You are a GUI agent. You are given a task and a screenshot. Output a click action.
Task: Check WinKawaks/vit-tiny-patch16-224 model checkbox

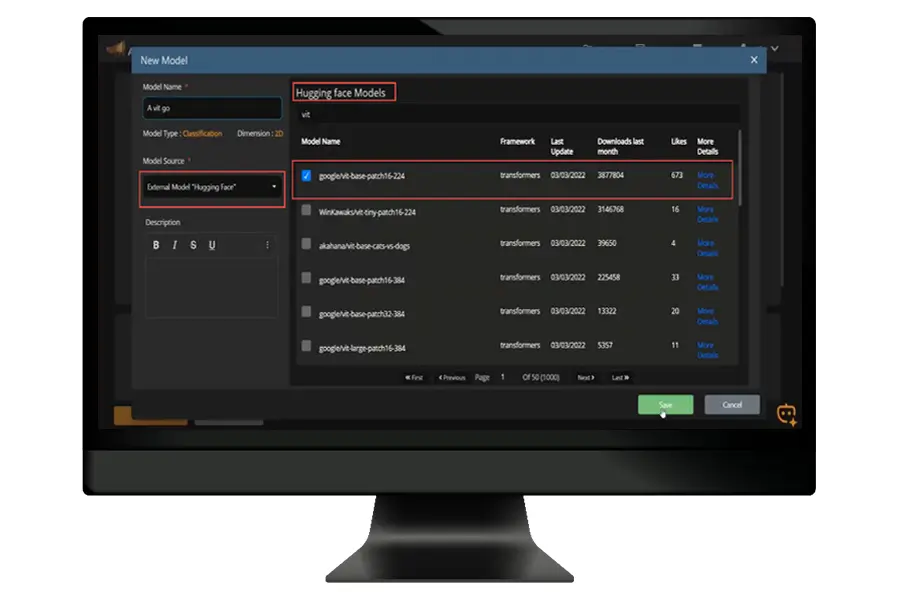[307, 210]
